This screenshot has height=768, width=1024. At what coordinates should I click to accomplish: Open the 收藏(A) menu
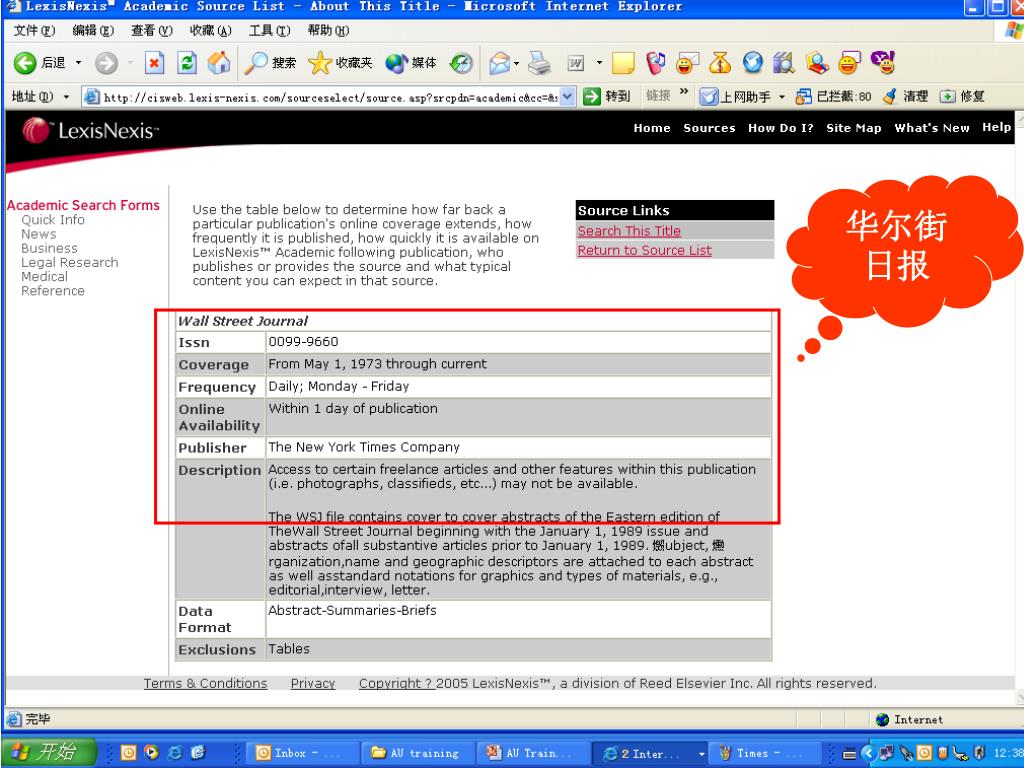210,30
